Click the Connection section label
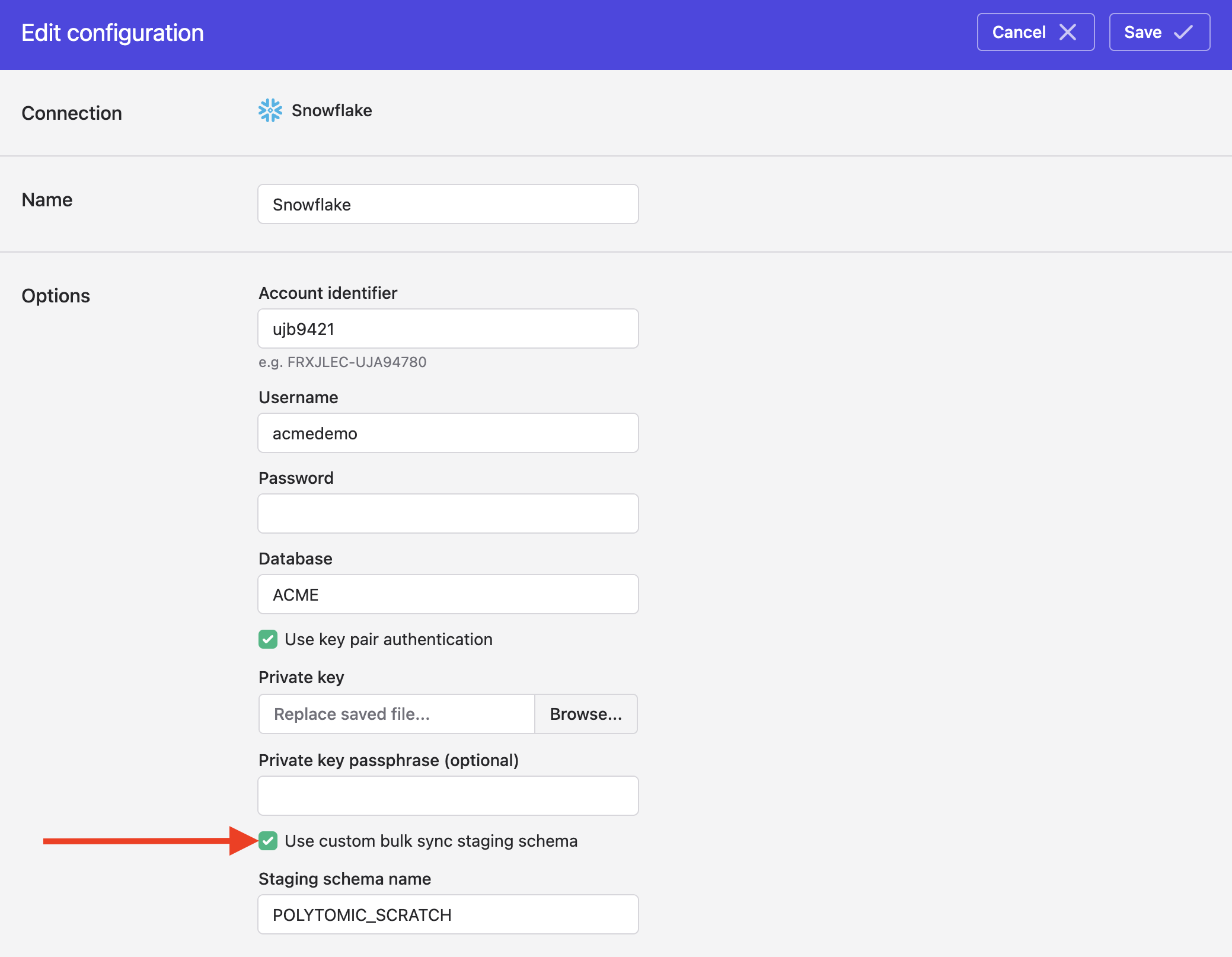The height and width of the screenshot is (957, 1232). (x=72, y=113)
